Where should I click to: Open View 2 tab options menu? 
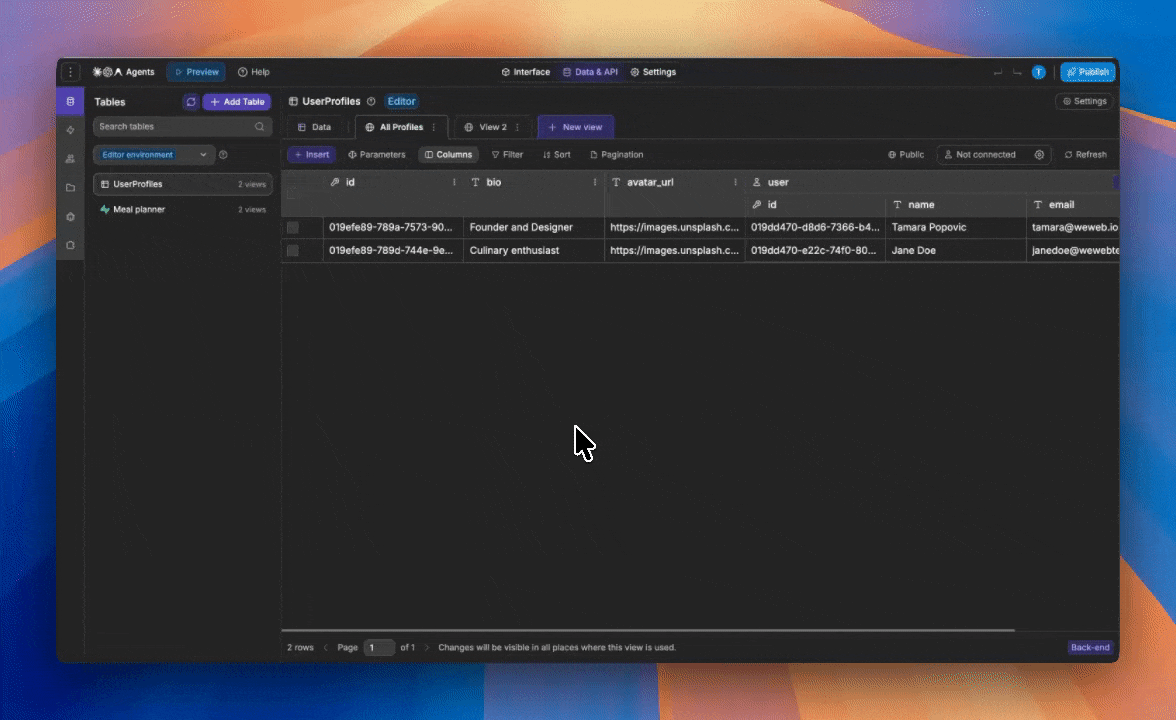518,128
